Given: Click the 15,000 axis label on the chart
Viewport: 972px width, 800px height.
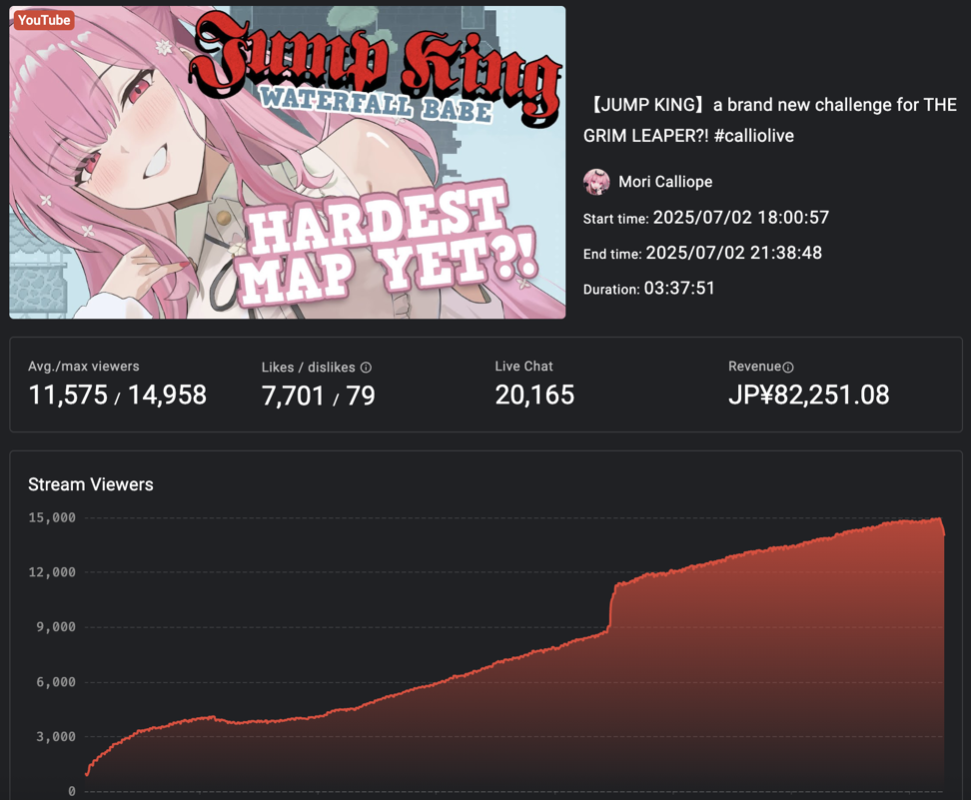Looking at the screenshot, I should click(52, 517).
